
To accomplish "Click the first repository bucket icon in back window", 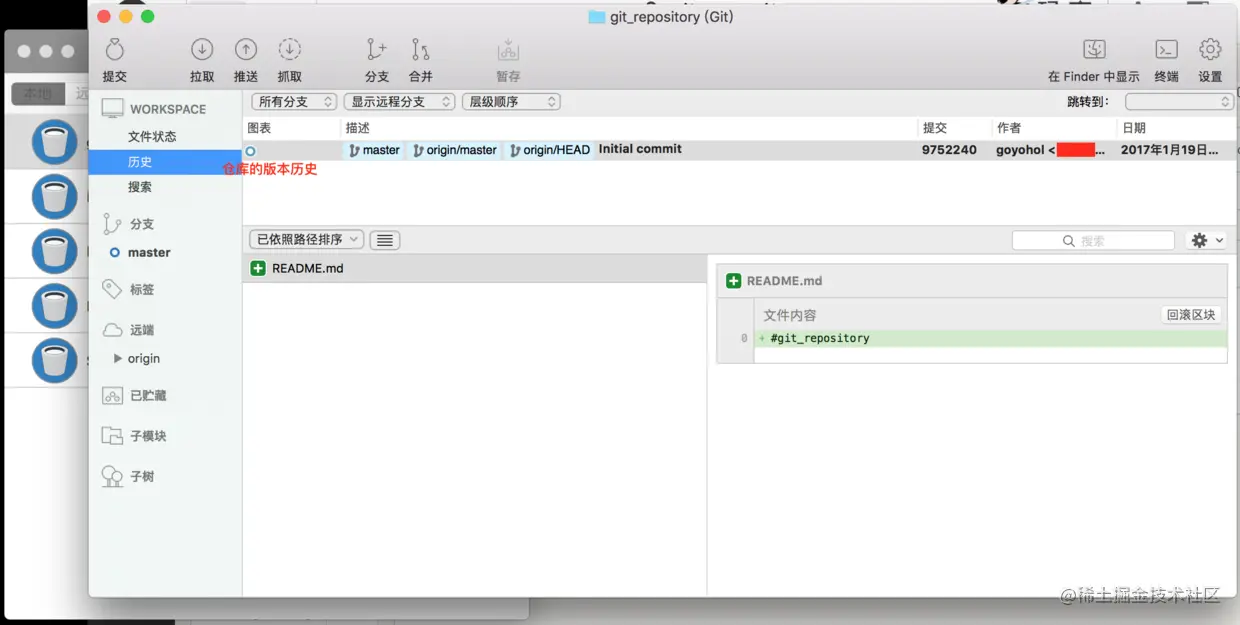I will pos(54,142).
